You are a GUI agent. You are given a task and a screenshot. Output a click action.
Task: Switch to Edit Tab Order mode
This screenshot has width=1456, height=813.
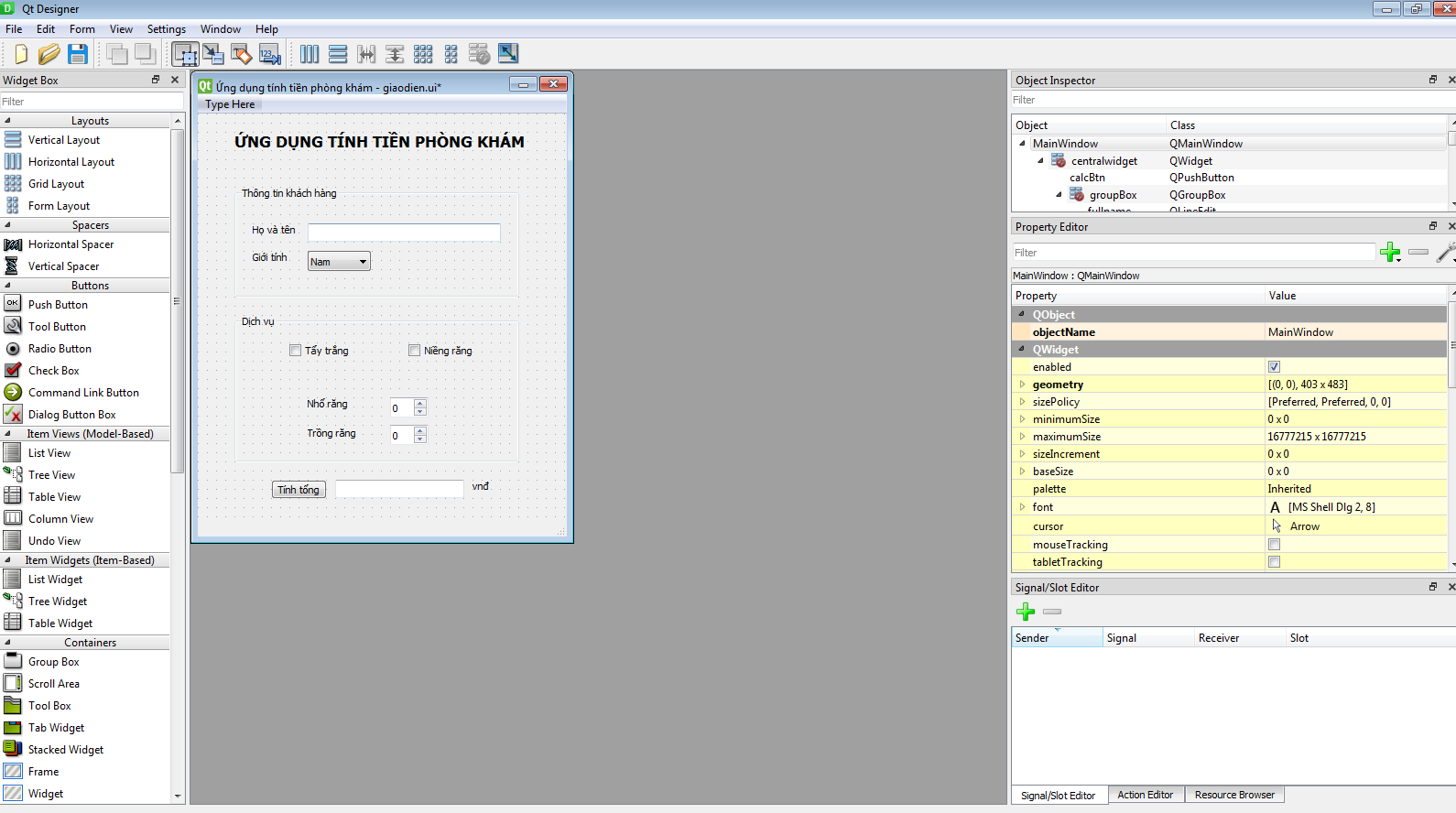[270, 54]
